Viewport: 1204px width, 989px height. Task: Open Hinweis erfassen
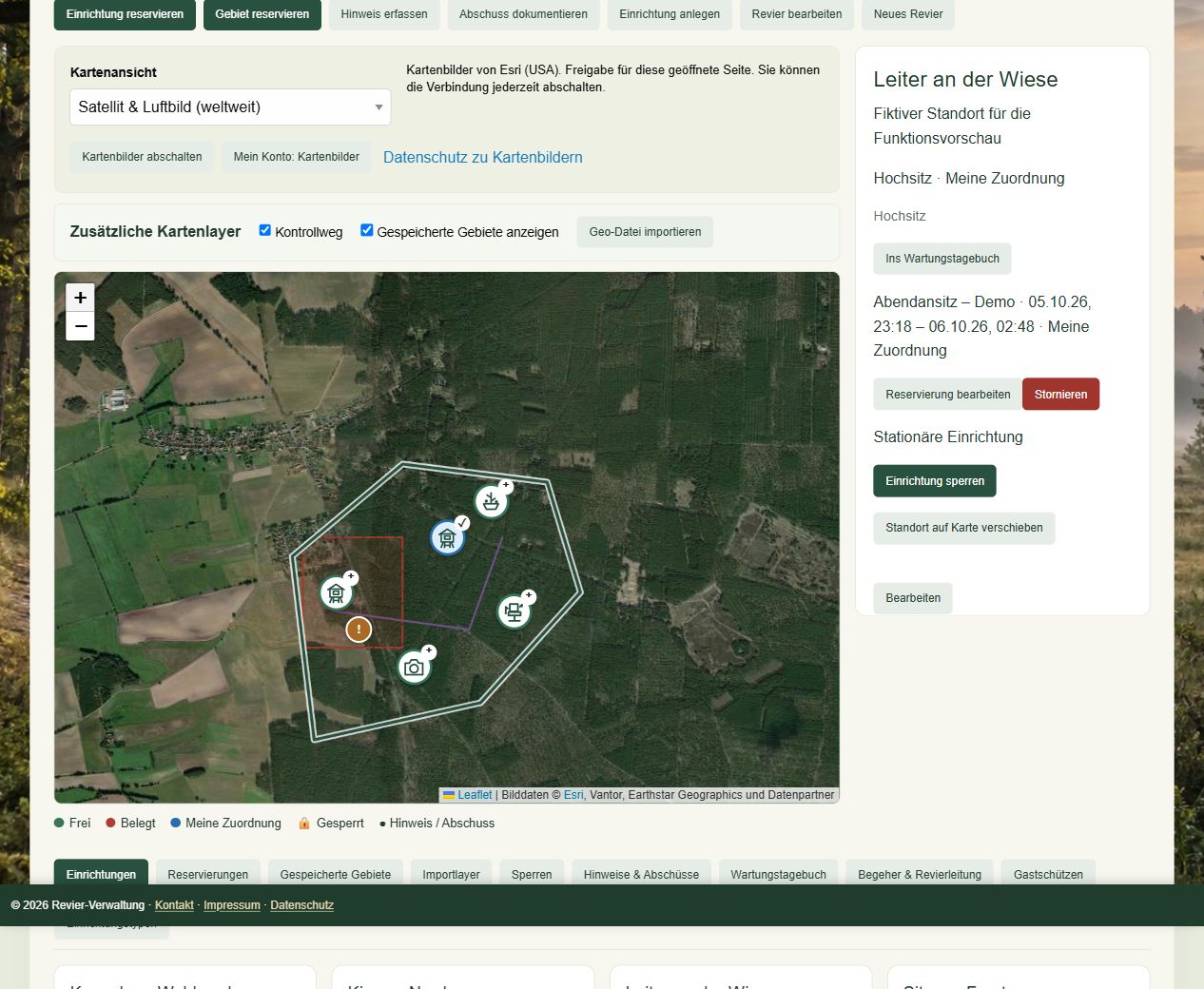coord(384,14)
